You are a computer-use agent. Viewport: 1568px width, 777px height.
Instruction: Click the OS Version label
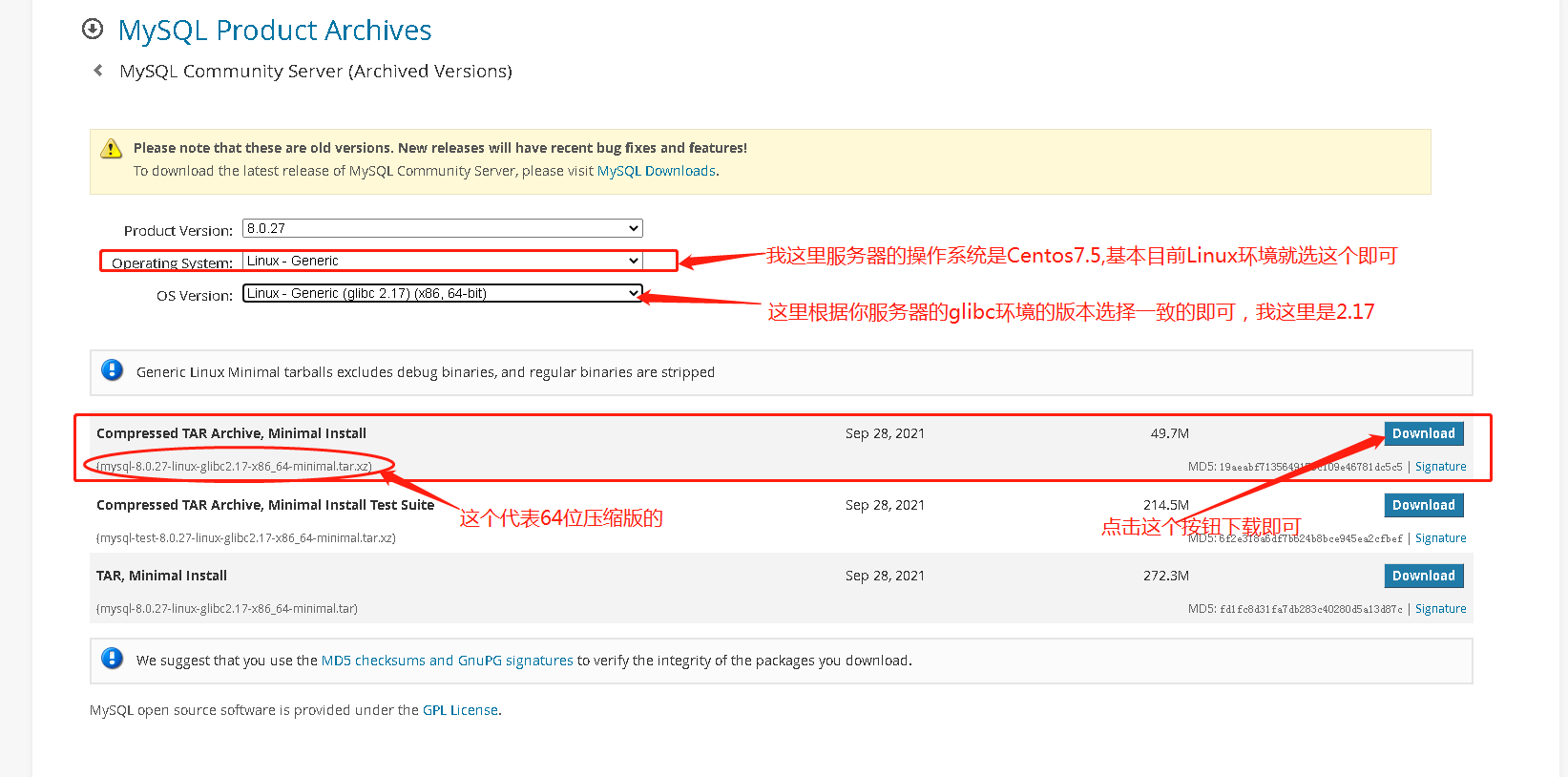(x=195, y=296)
